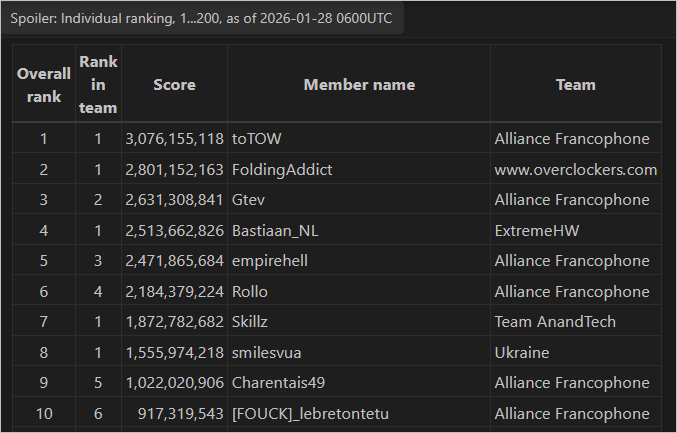Click member name smilesvua
The width and height of the screenshot is (677, 433).
tap(267, 353)
